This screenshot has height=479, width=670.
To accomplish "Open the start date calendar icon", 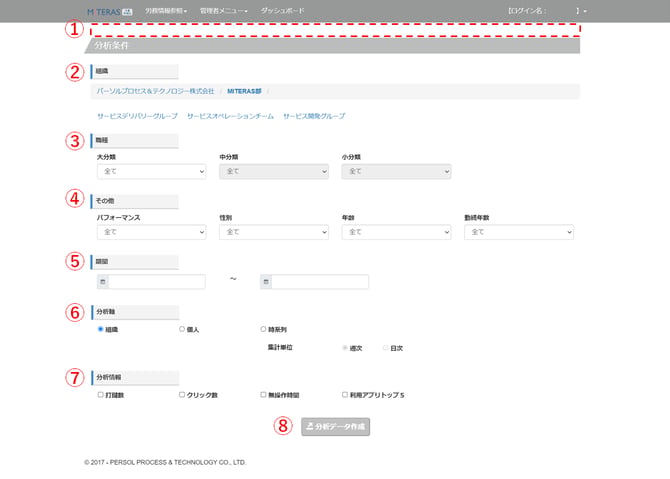I will (103, 282).
